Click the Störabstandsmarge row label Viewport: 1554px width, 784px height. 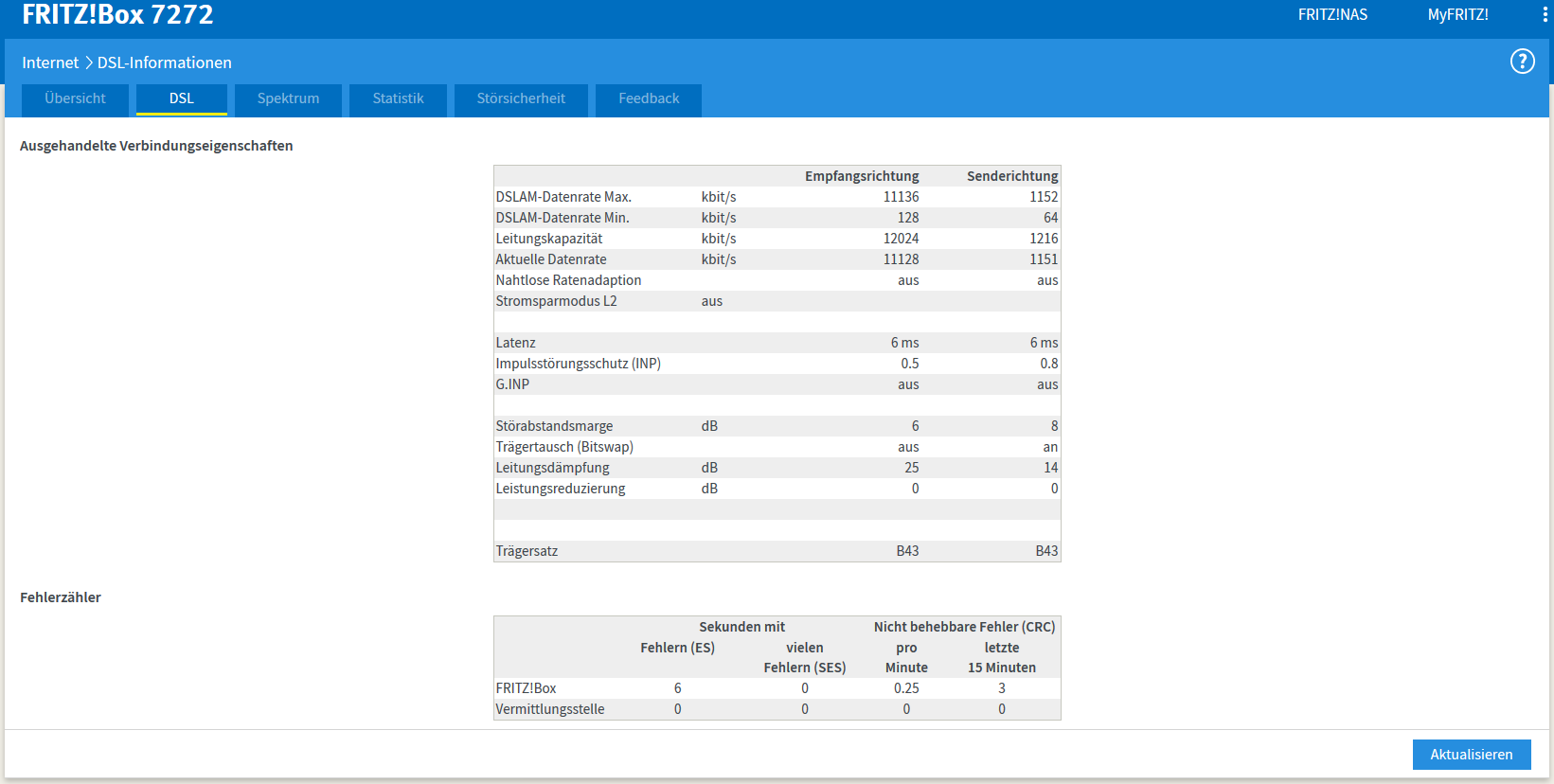[554, 426]
